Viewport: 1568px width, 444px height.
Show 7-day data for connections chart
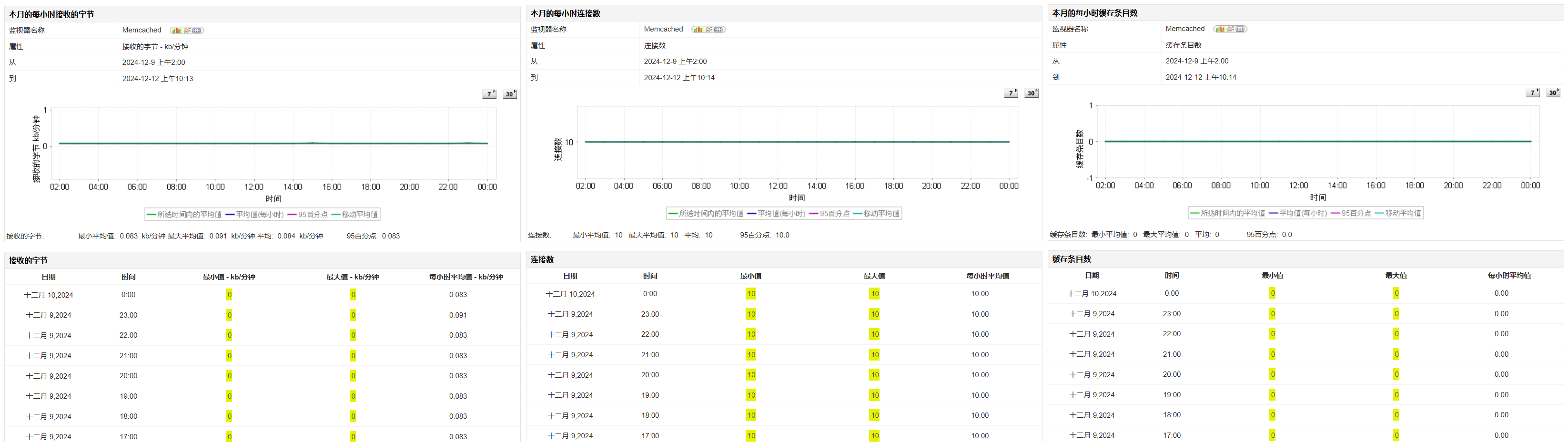pyautogui.click(x=1011, y=93)
